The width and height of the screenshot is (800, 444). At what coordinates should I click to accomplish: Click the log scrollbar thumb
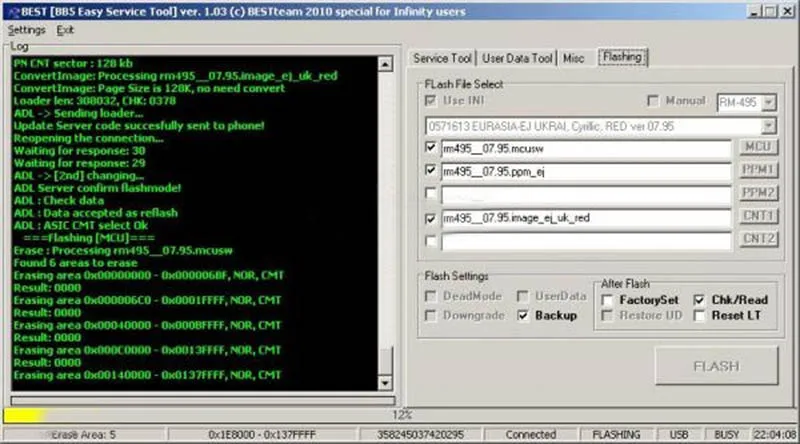tap(385, 360)
